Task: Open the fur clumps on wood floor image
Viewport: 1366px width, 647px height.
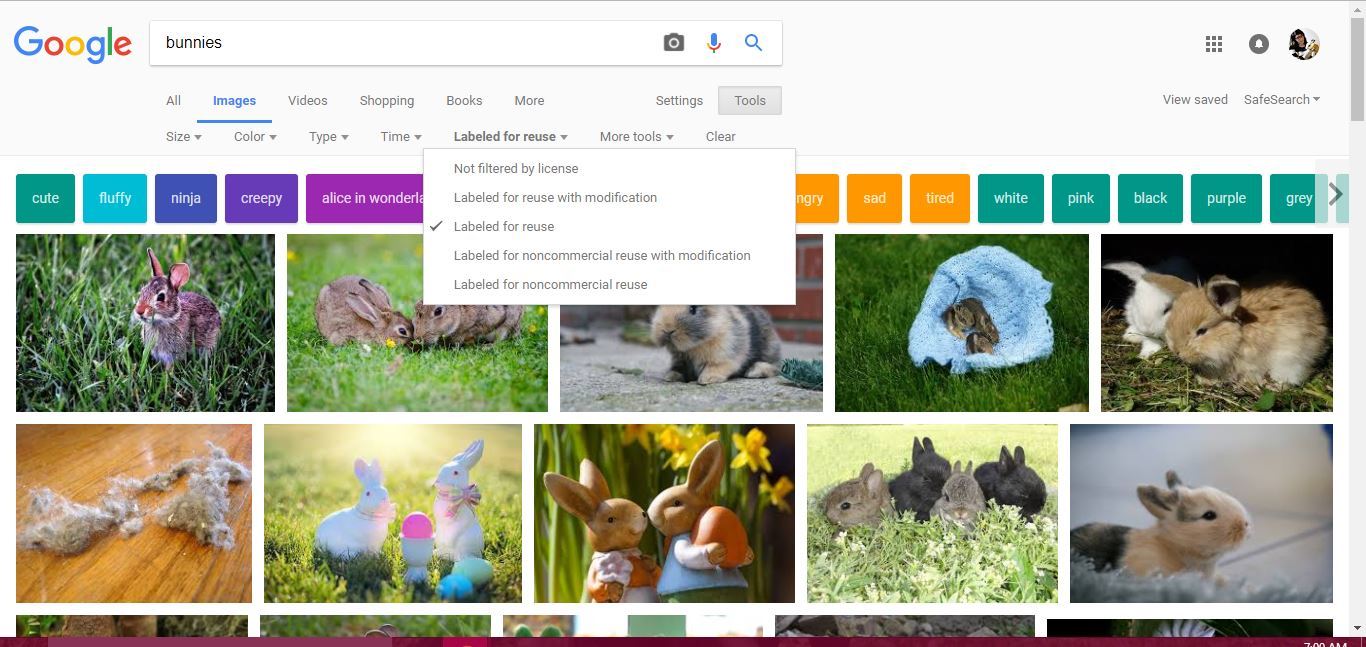Action: click(x=134, y=513)
